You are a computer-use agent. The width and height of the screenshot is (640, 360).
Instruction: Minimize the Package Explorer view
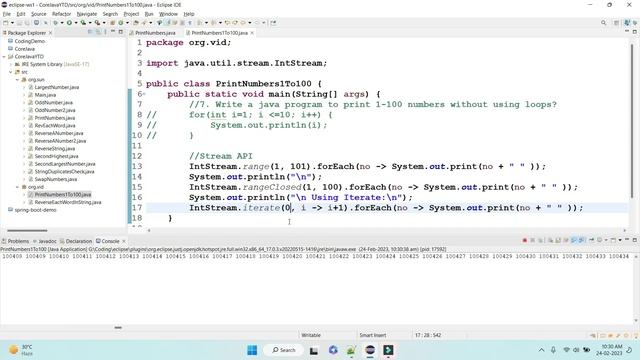point(113,31)
